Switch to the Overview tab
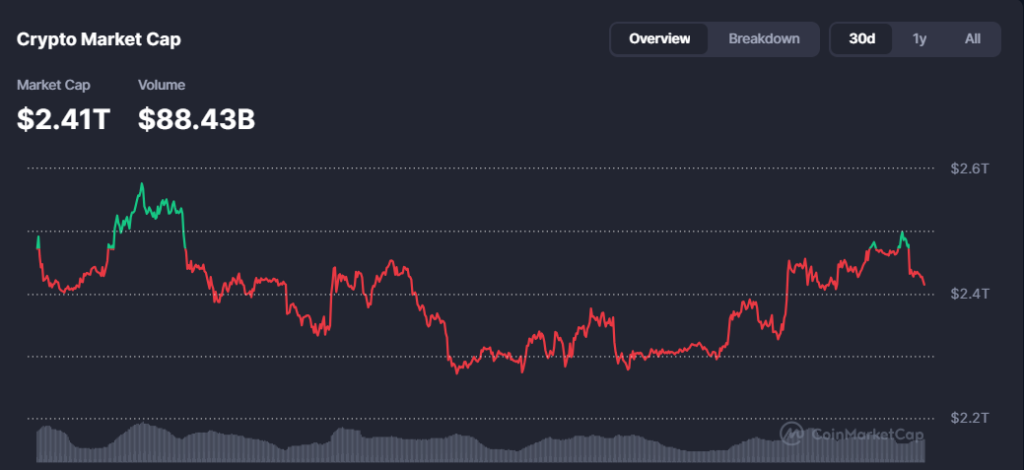Viewport: 1024px width, 470px height. point(659,39)
